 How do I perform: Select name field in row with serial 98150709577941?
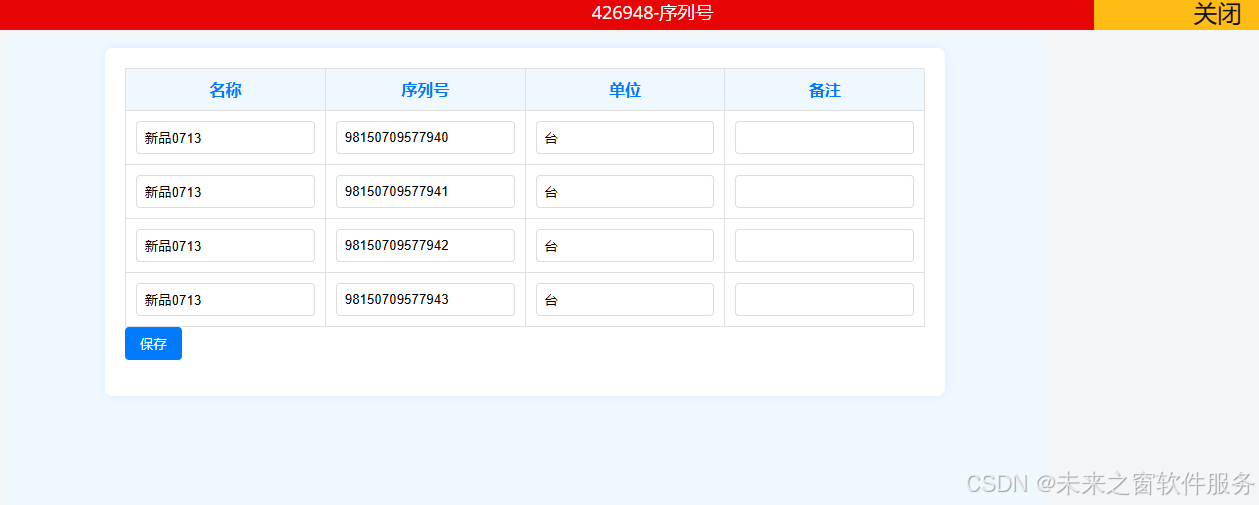(x=225, y=192)
